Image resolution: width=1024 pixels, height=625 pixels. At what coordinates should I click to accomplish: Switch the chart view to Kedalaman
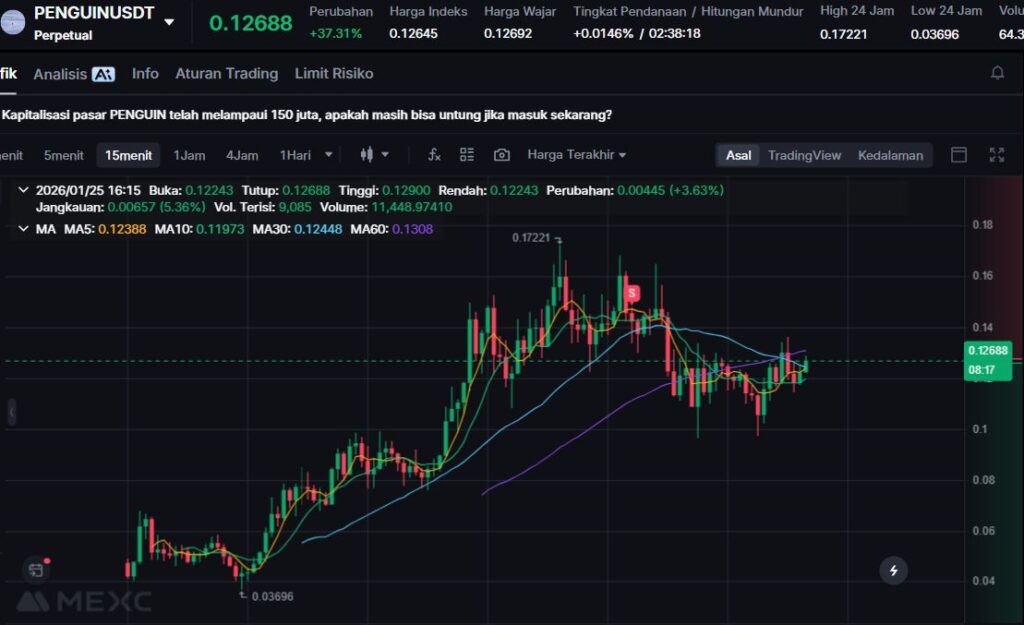point(890,155)
